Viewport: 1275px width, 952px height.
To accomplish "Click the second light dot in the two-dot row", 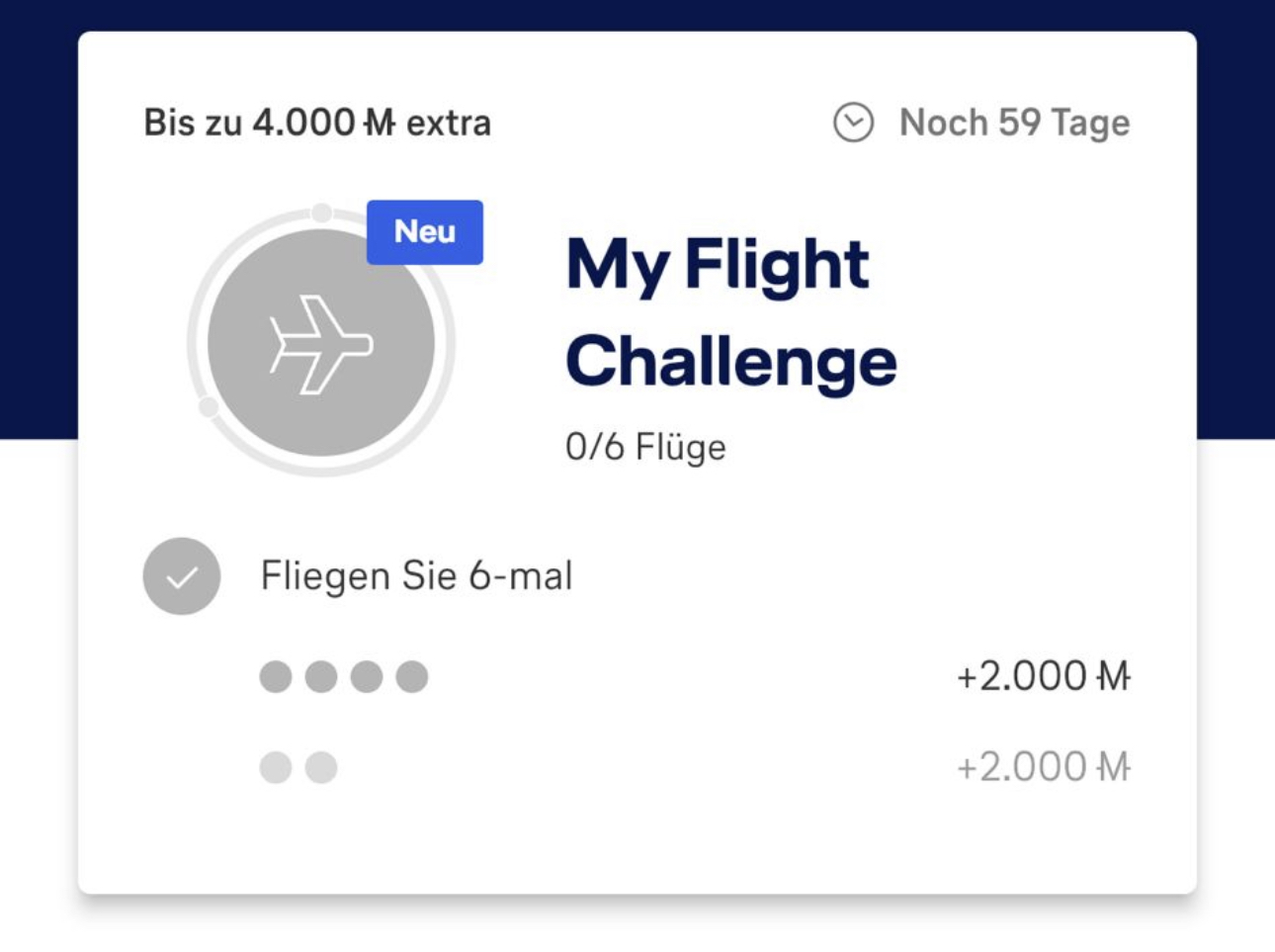I will (x=321, y=767).
